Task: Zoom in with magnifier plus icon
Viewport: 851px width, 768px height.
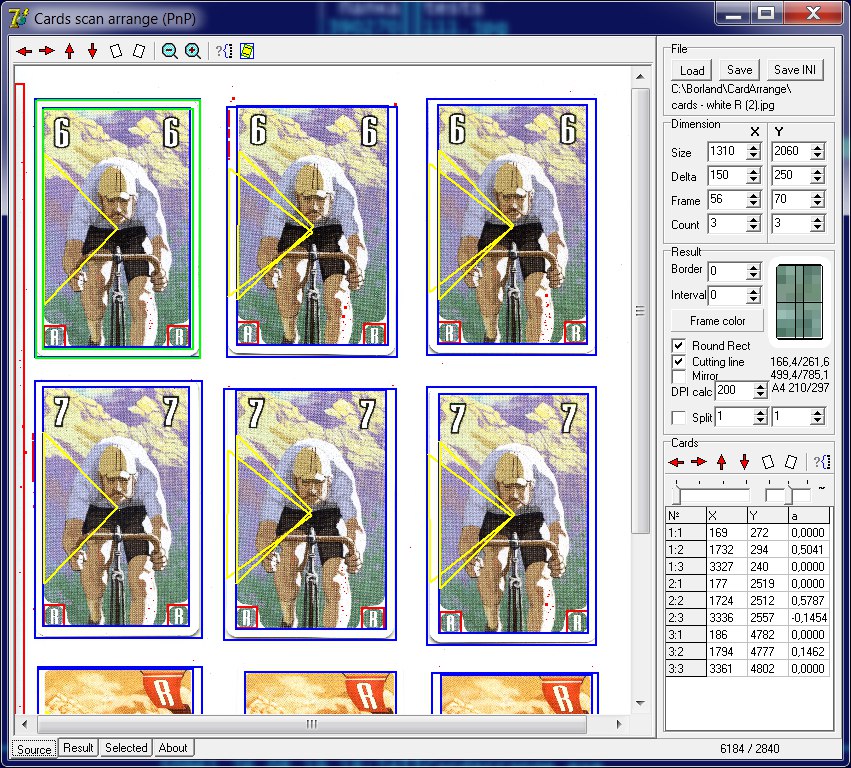Action: [193, 51]
